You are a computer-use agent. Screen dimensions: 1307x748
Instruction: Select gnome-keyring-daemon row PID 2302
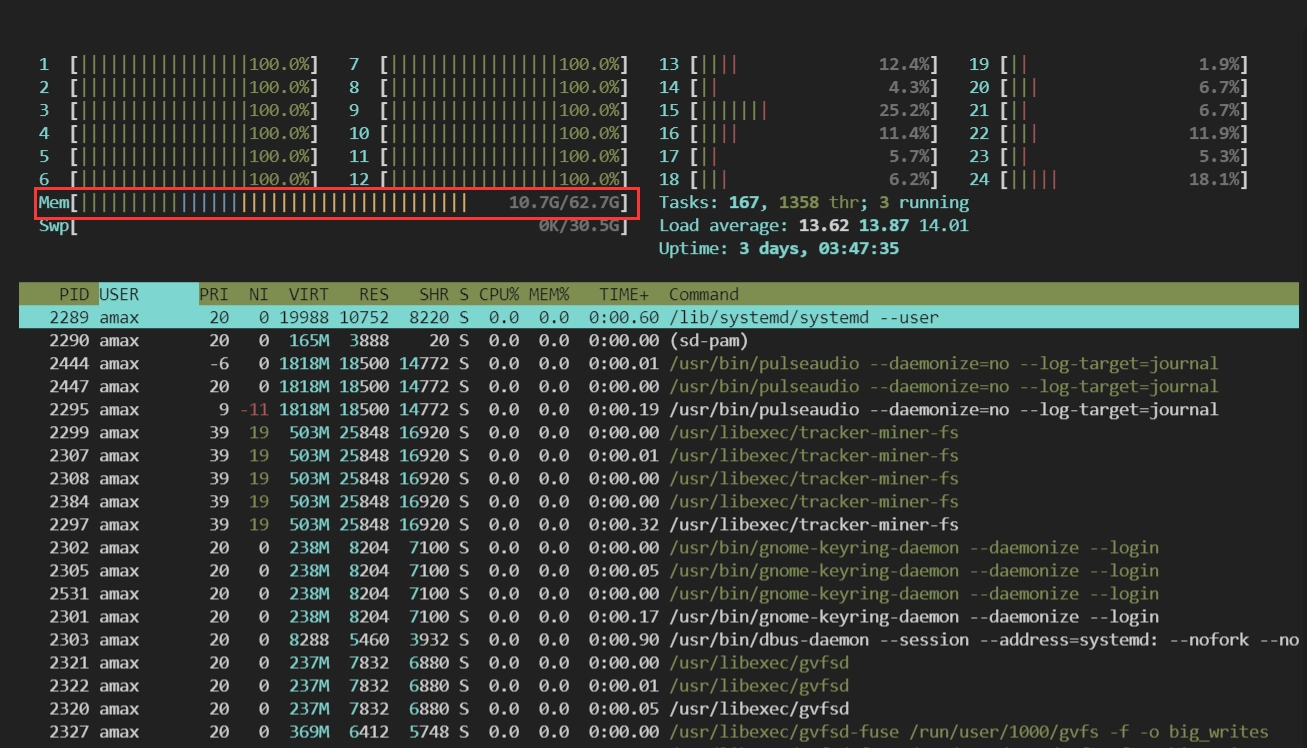tap(659, 547)
